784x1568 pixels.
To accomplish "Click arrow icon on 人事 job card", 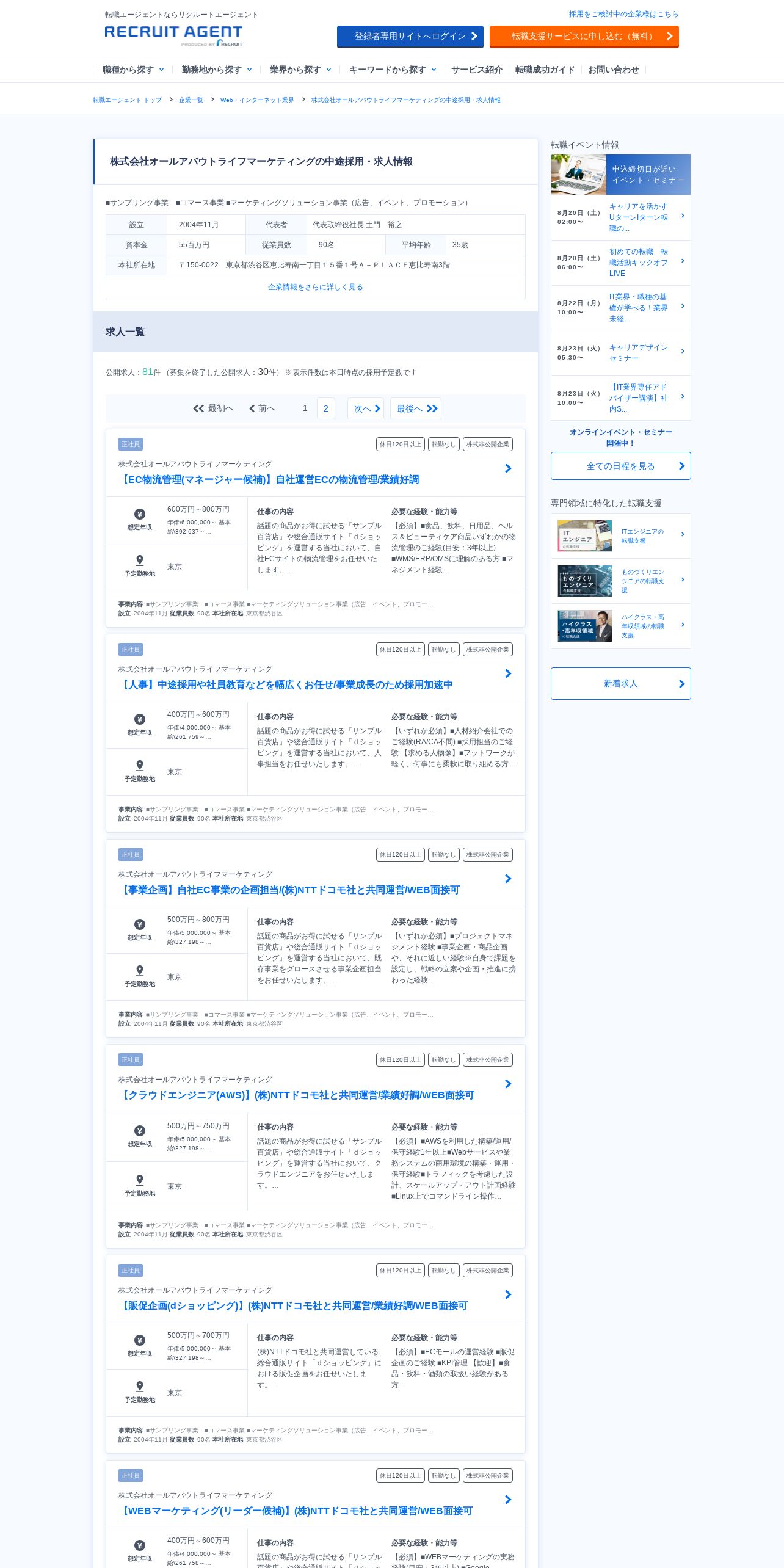I will click(508, 673).
